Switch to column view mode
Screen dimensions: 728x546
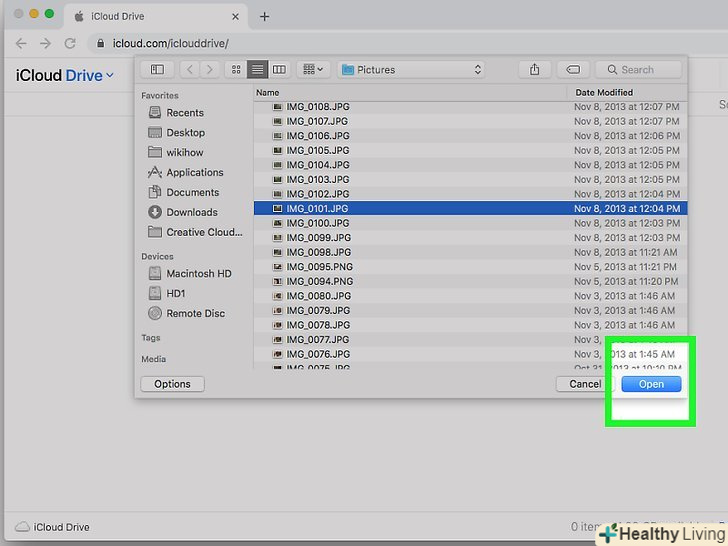tap(279, 69)
